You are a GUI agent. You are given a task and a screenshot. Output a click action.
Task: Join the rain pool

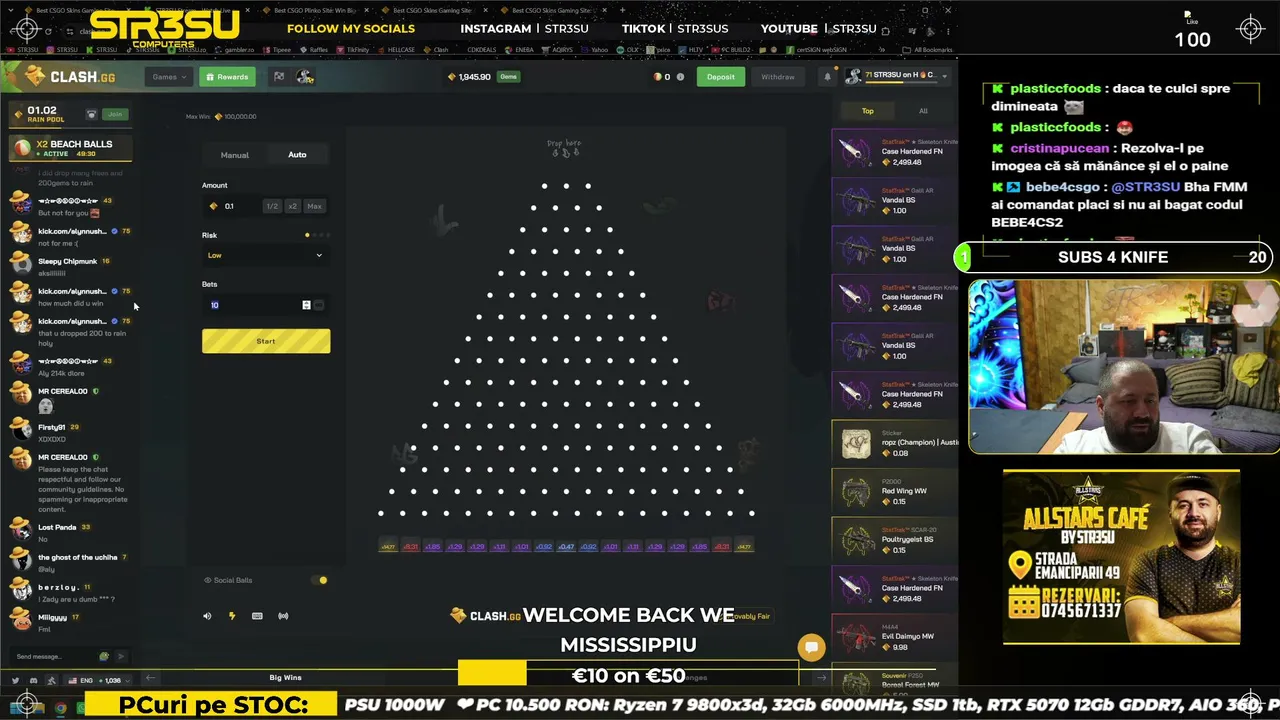click(x=115, y=114)
